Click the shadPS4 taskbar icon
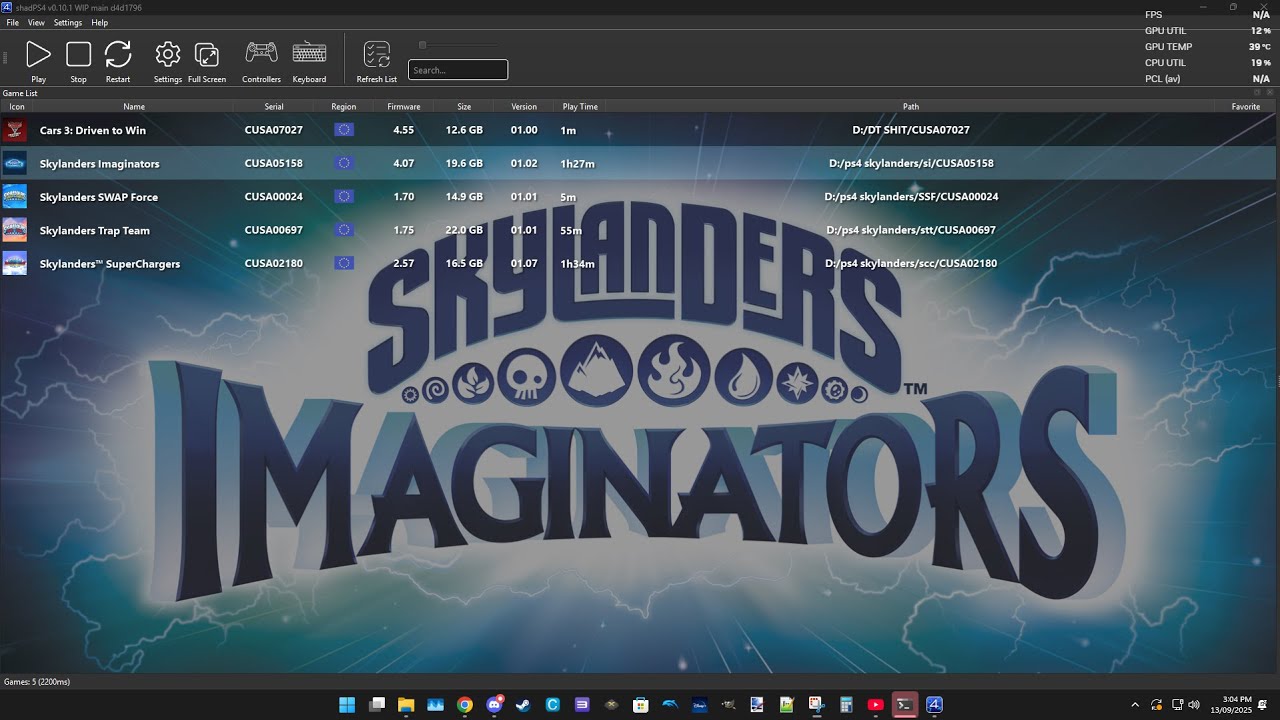Image resolution: width=1280 pixels, height=720 pixels. 934,705
